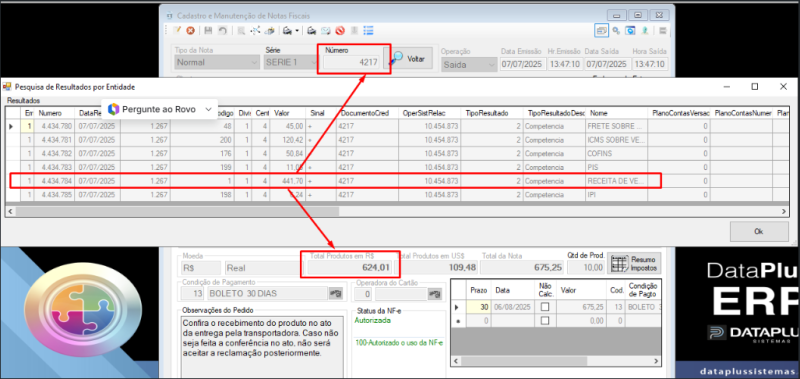Viewport: 800px width, 379px height.
Task: Expand the Pergunte ao Rovo chevron
Action: (x=208, y=109)
